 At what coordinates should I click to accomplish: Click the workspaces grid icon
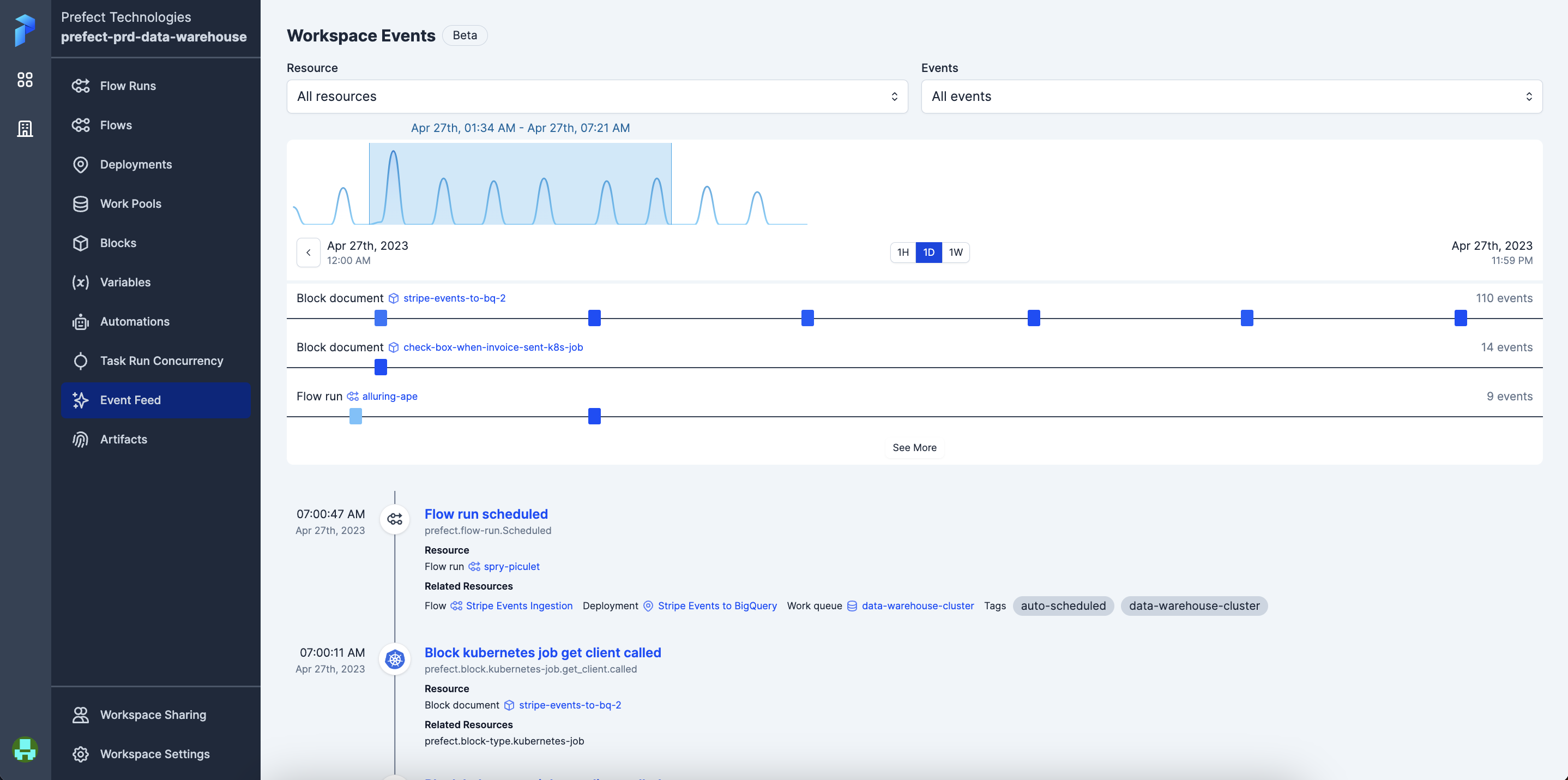coord(25,80)
